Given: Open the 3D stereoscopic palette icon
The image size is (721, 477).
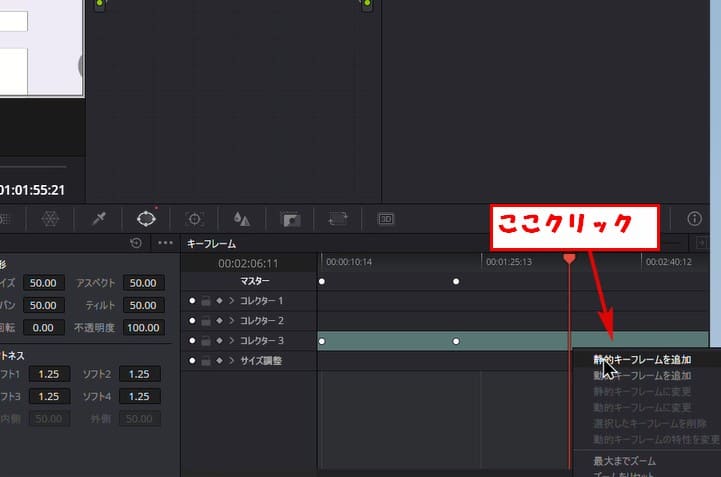Looking at the screenshot, I should (385, 218).
